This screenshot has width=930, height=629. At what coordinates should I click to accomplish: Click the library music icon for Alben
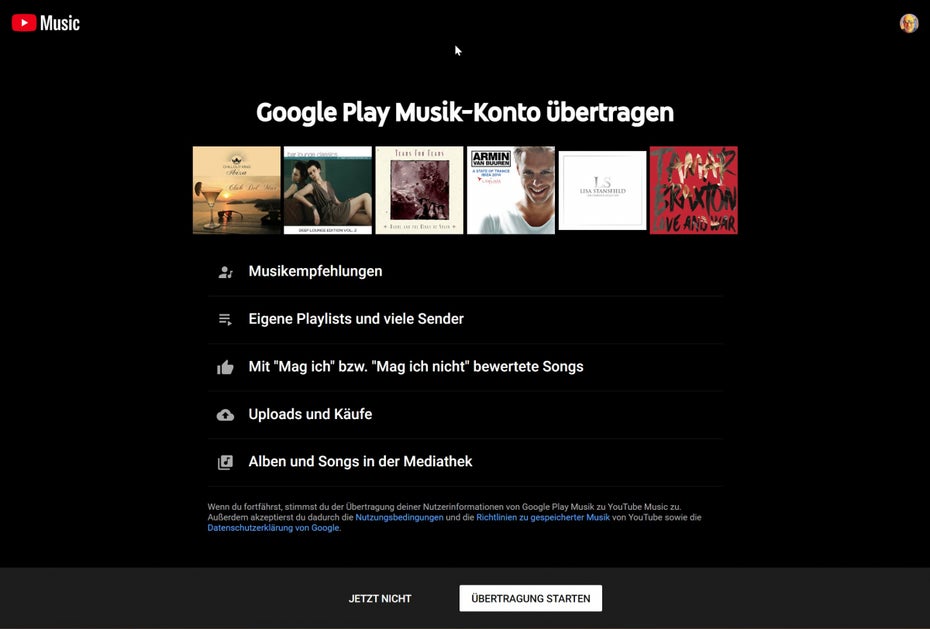(225, 462)
